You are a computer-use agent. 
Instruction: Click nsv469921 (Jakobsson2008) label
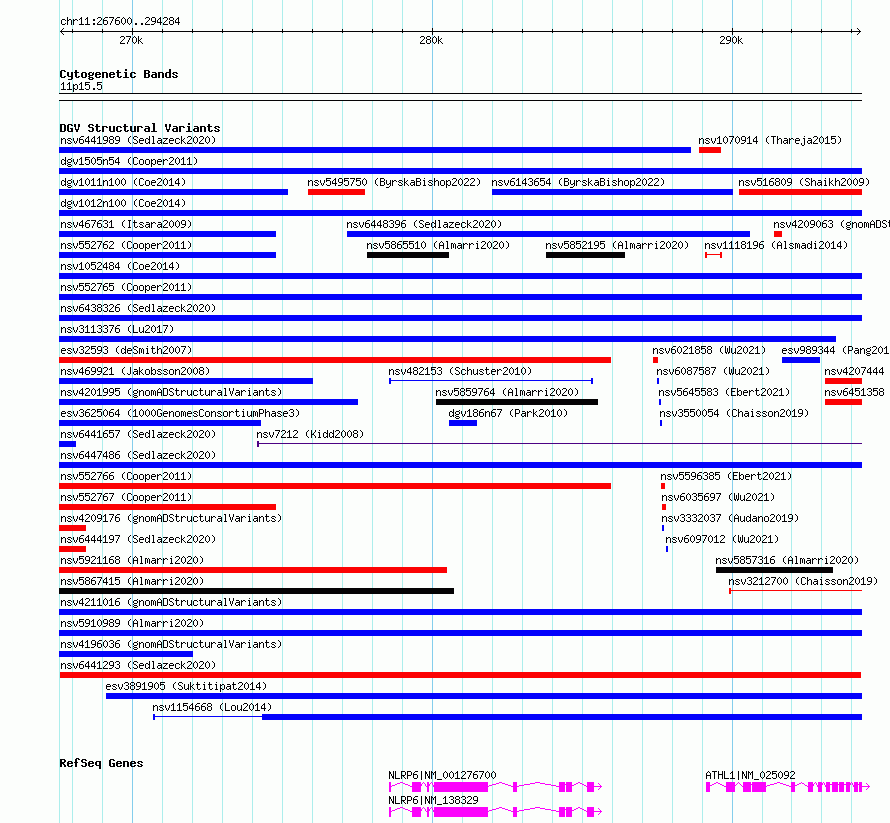135,371
